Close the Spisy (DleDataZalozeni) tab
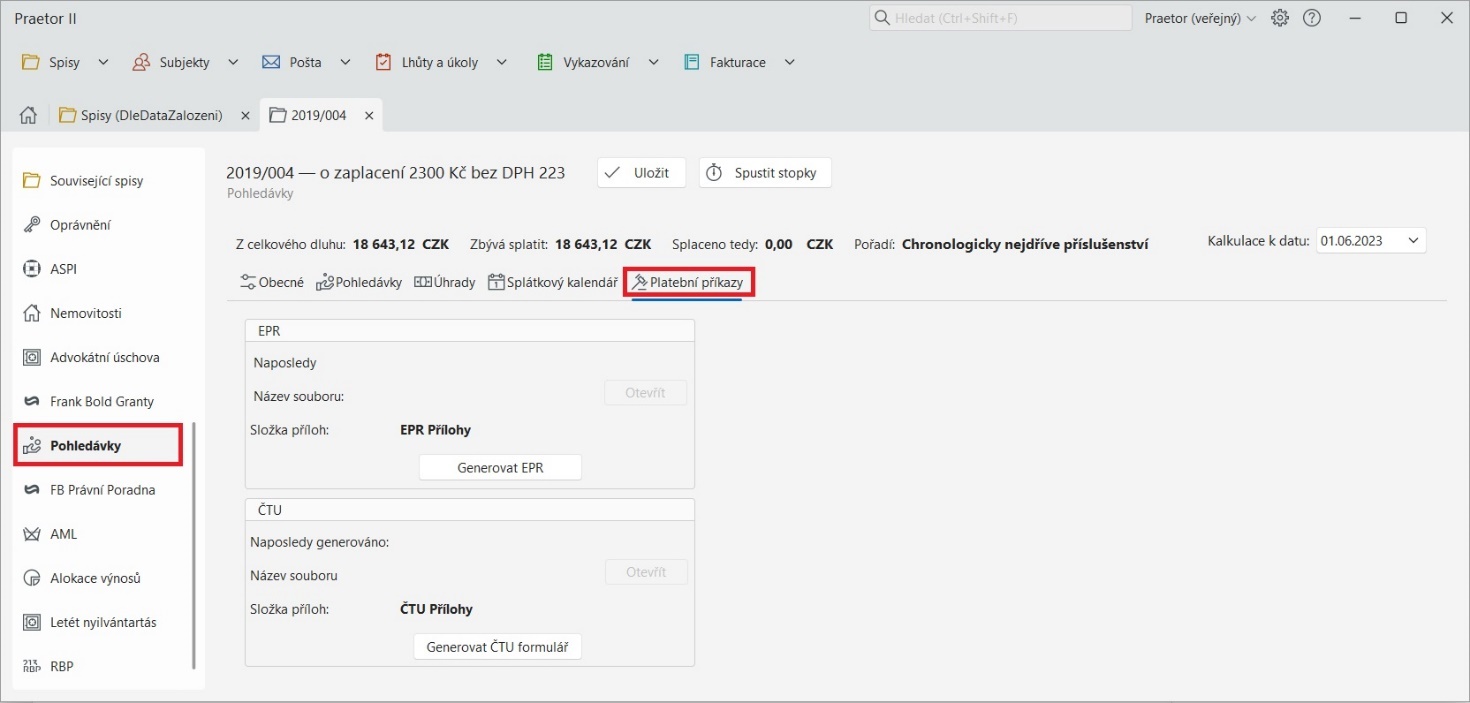 [x=245, y=116]
